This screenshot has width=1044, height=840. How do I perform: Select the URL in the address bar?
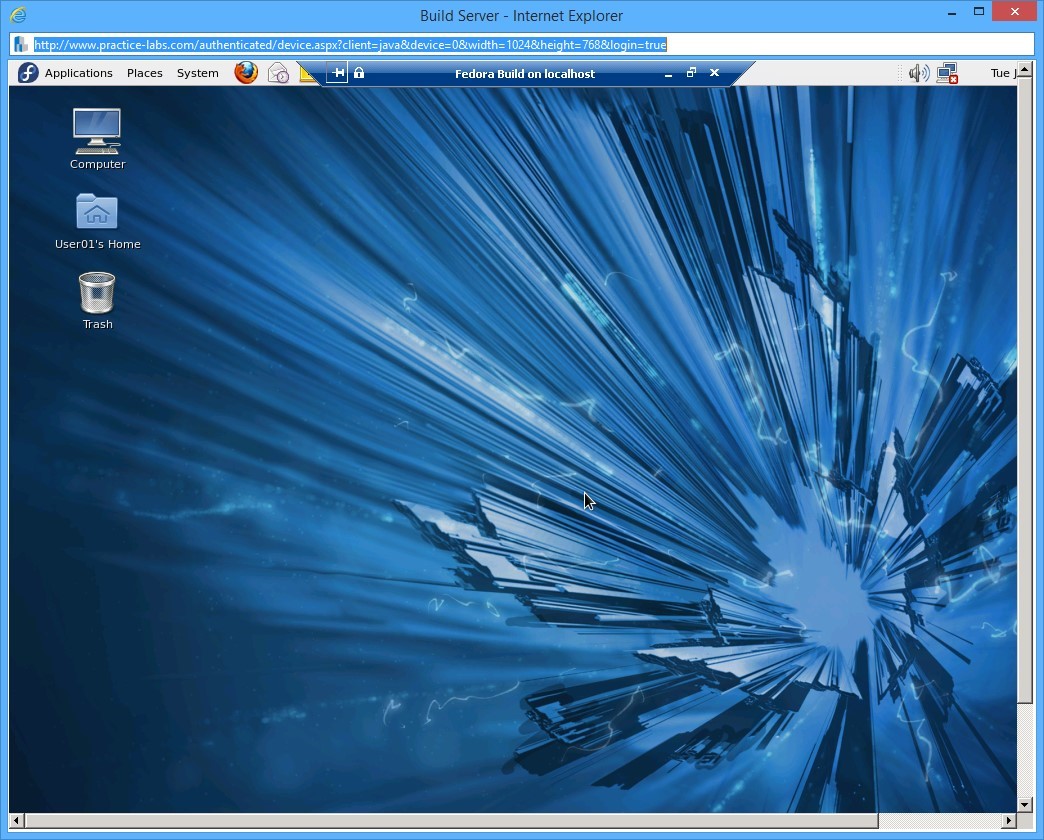[349, 44]
